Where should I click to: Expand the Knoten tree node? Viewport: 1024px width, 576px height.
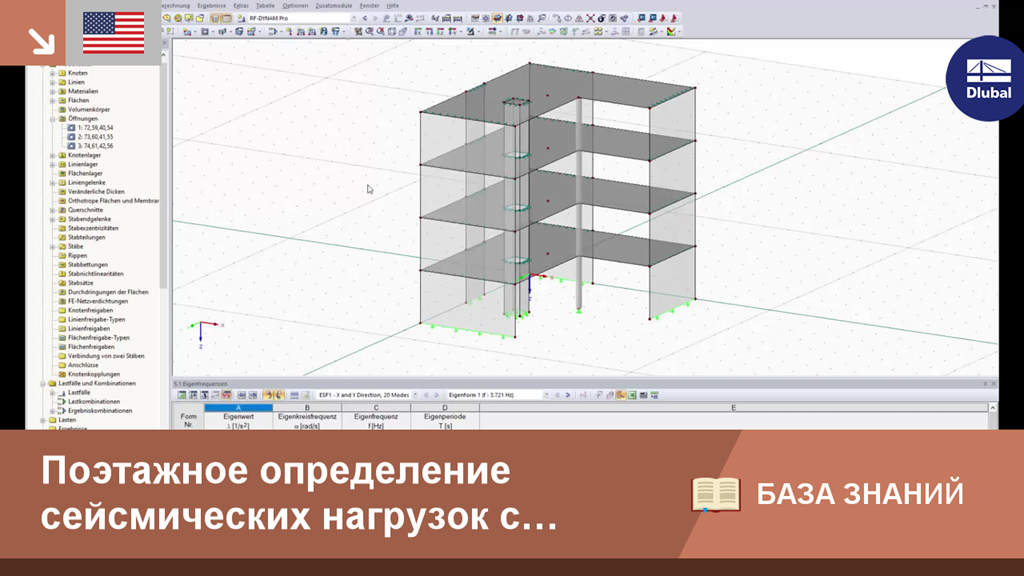point(53,73)
